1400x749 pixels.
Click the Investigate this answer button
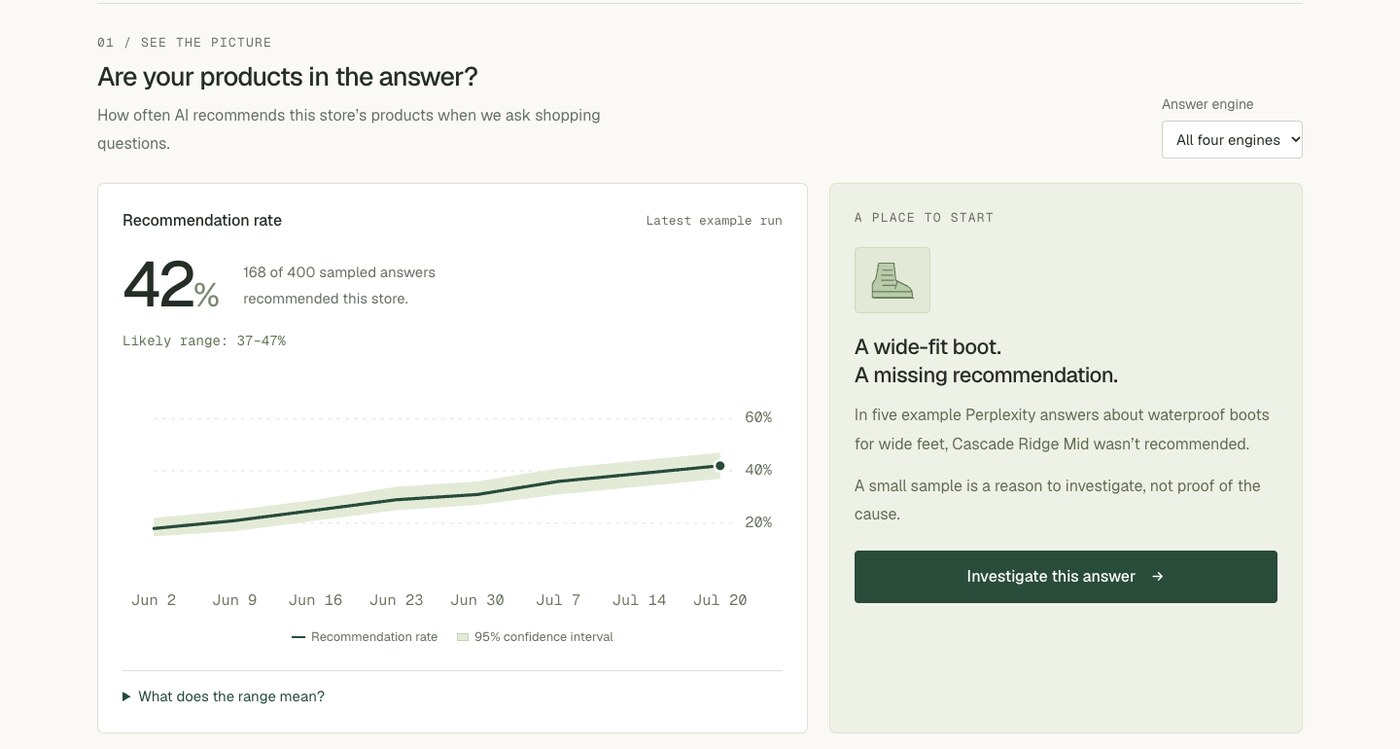[x=1065, y=576]
